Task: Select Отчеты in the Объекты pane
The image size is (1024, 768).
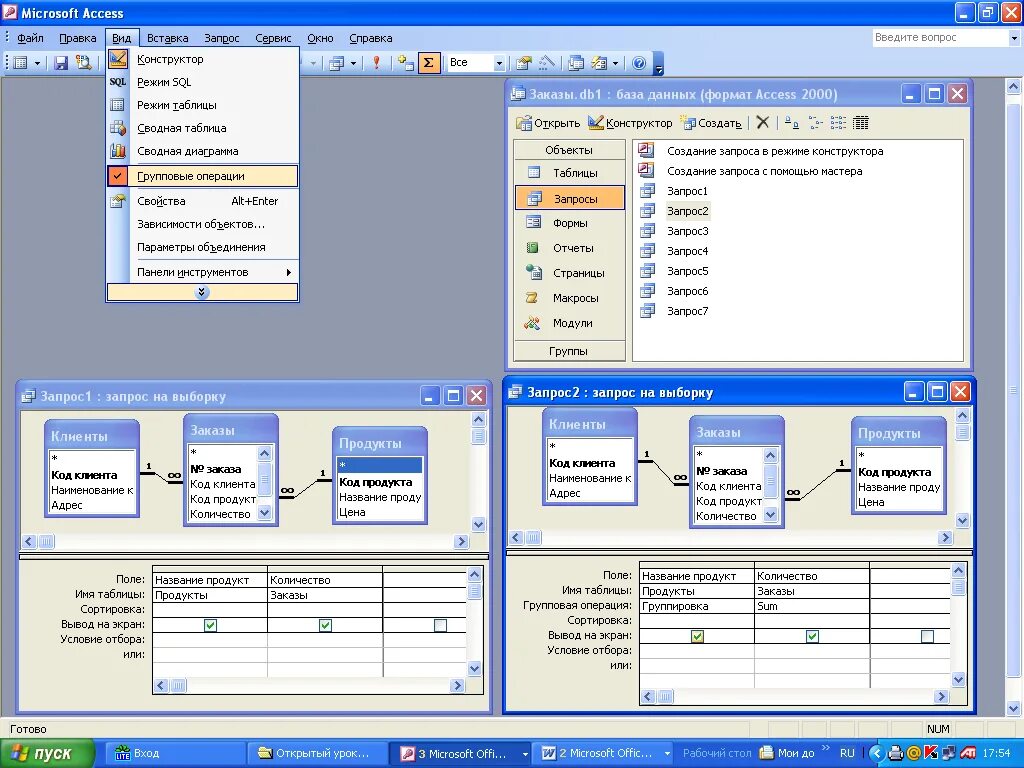Action: [x=569, y=248]
